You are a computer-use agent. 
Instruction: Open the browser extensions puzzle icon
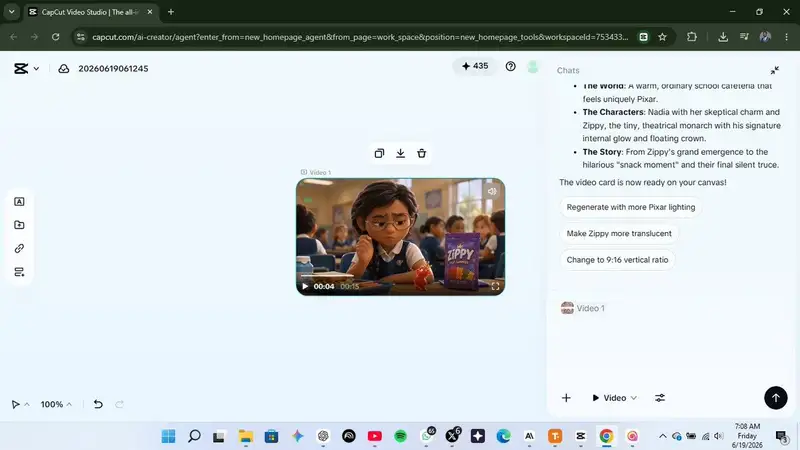click(x=692, y=37)
